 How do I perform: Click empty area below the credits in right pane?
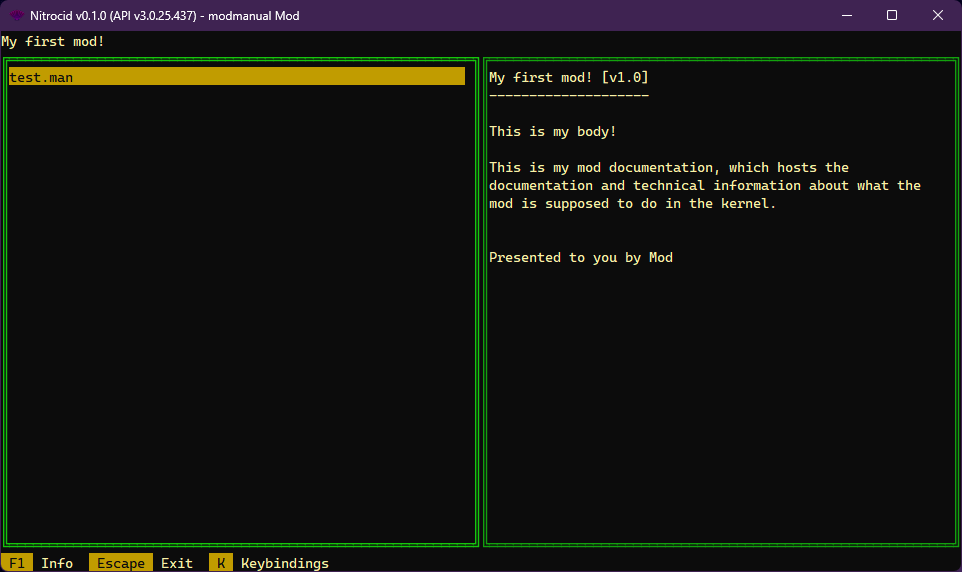(720, 400)
